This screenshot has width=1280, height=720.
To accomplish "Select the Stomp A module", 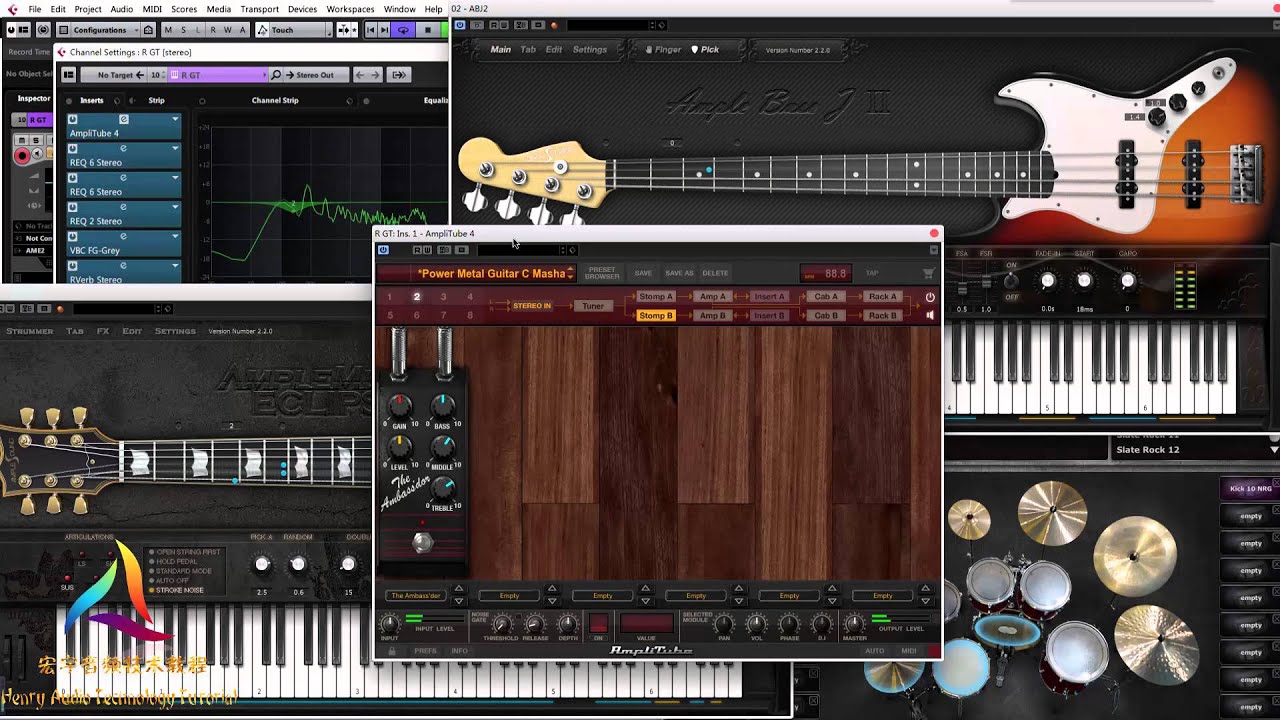I will 656,297.
